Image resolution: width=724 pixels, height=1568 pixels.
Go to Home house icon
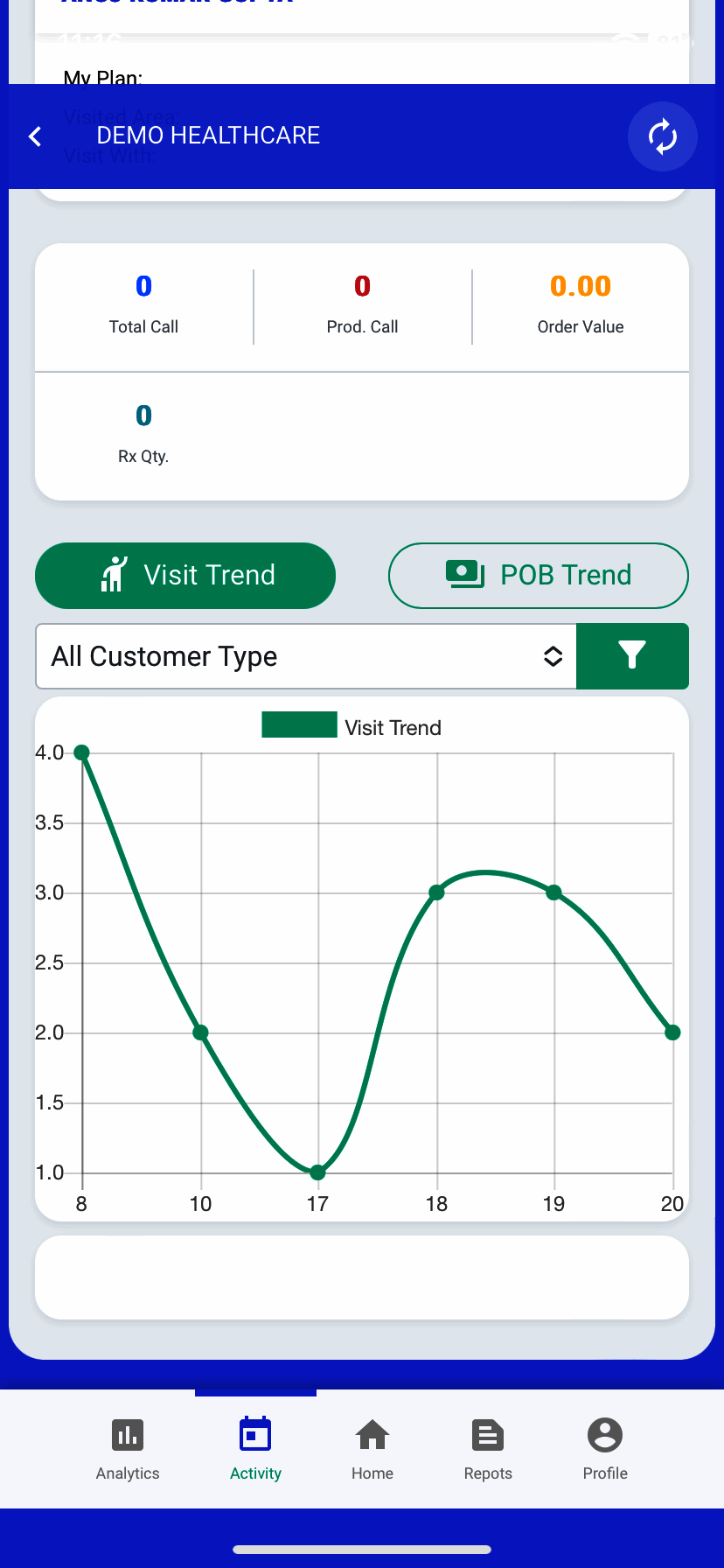tap(372, 1435)
